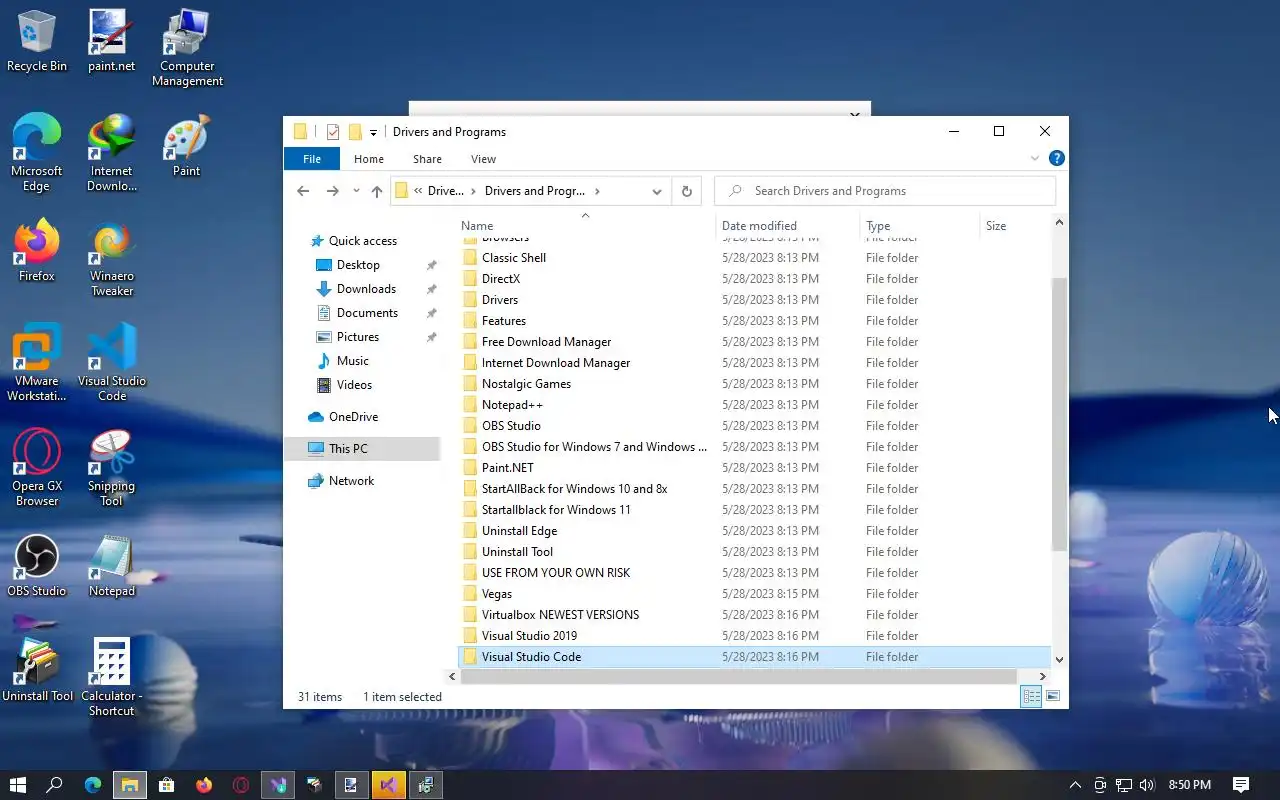The height and width of the screenshot is (800, 1280).
Task: Select the Notepad desktop shortcut
Action: coord(111,566)
